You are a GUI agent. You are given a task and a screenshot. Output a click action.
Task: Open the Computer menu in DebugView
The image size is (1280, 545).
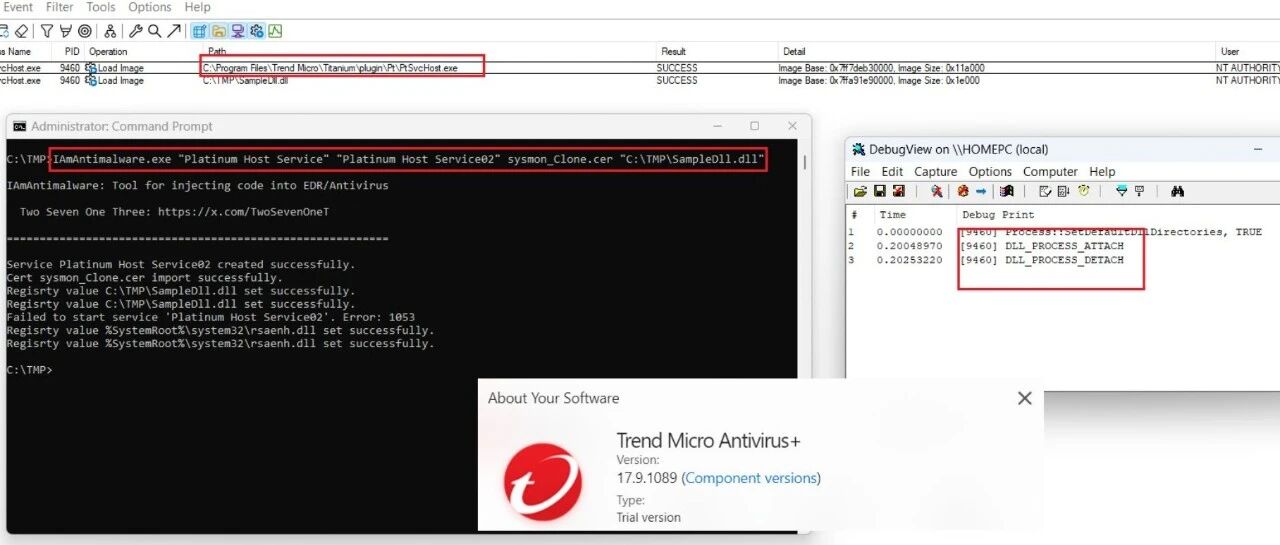click(1050, 171)
